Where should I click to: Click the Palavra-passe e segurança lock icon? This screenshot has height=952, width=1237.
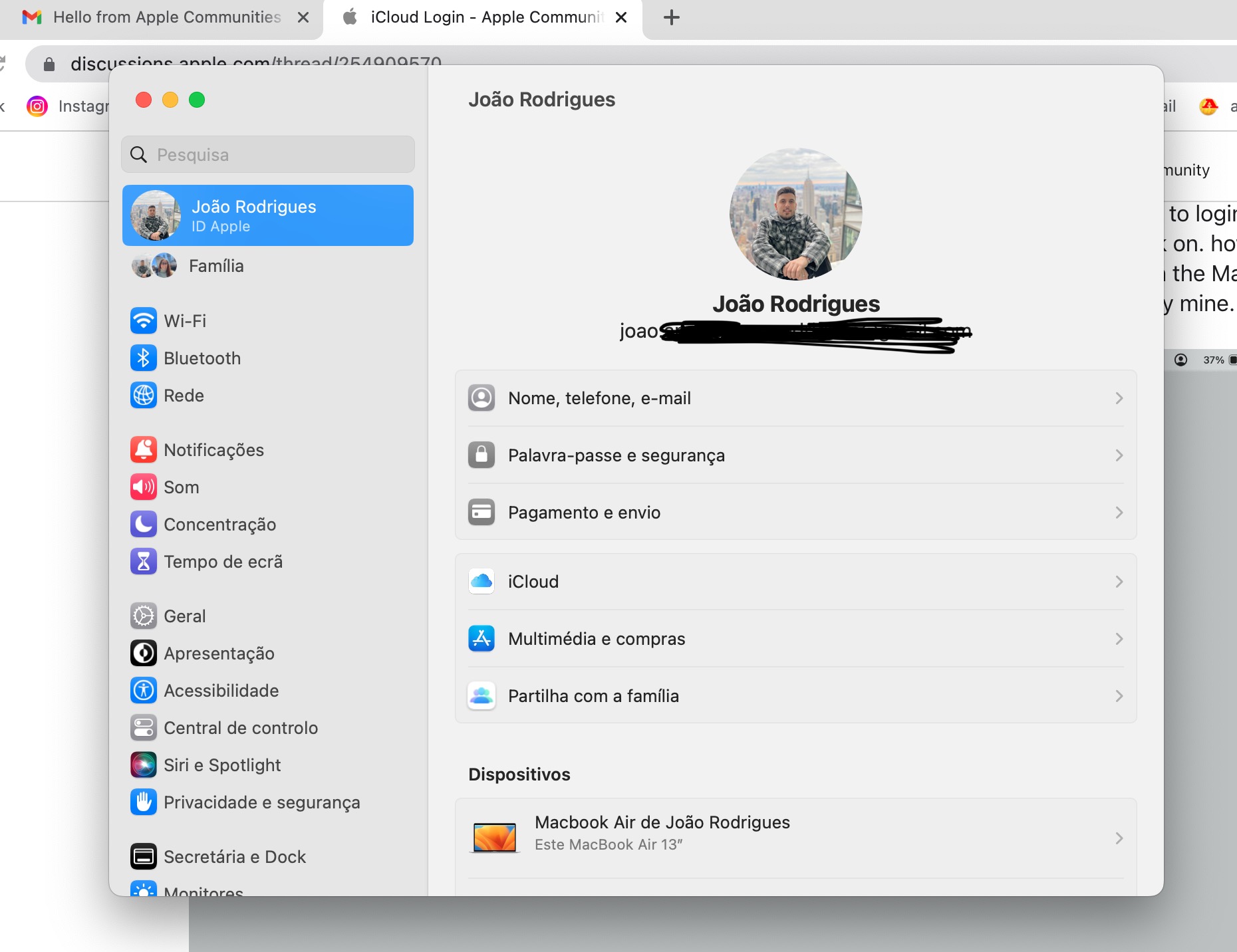click(x=481, y=455)
